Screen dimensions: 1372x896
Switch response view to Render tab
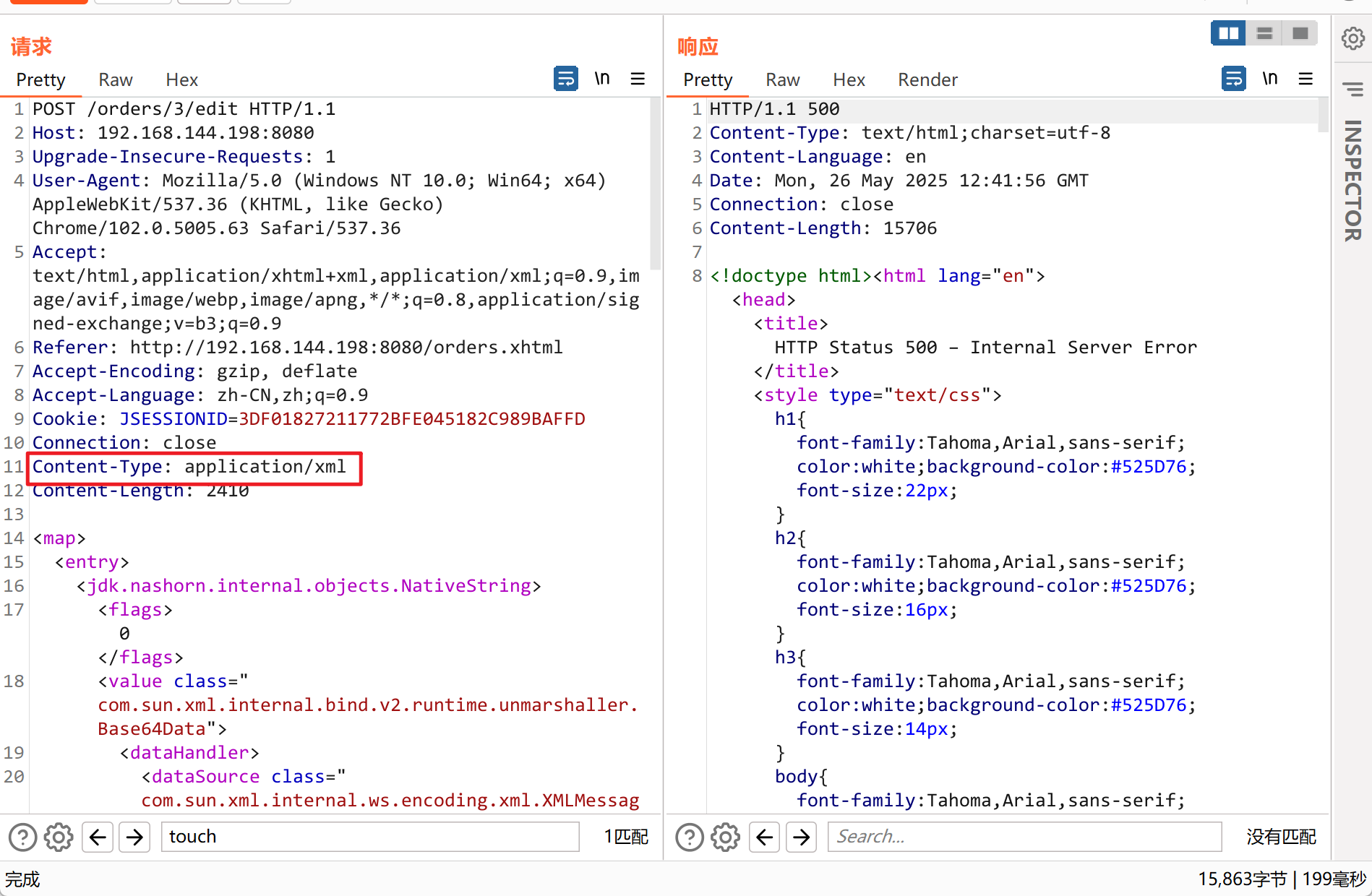tap(927, 79)
